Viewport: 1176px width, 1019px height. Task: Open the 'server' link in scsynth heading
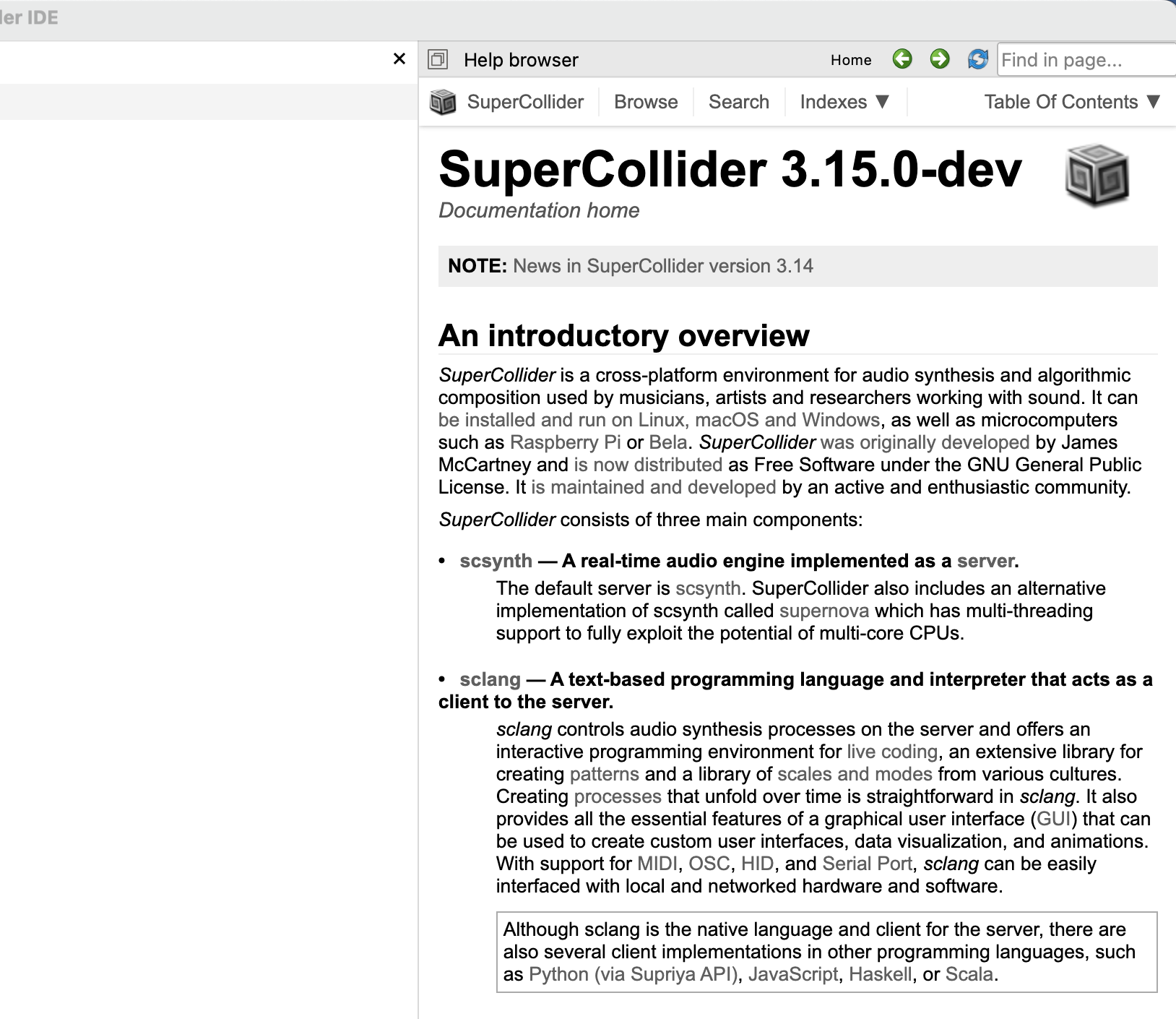point(985,561)
